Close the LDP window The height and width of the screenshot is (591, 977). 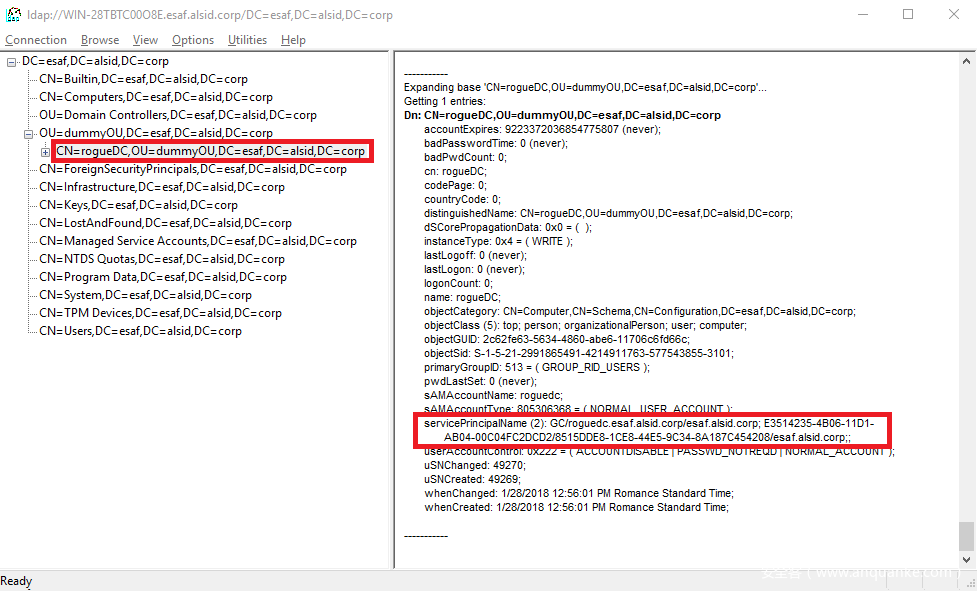click(954, 14)
